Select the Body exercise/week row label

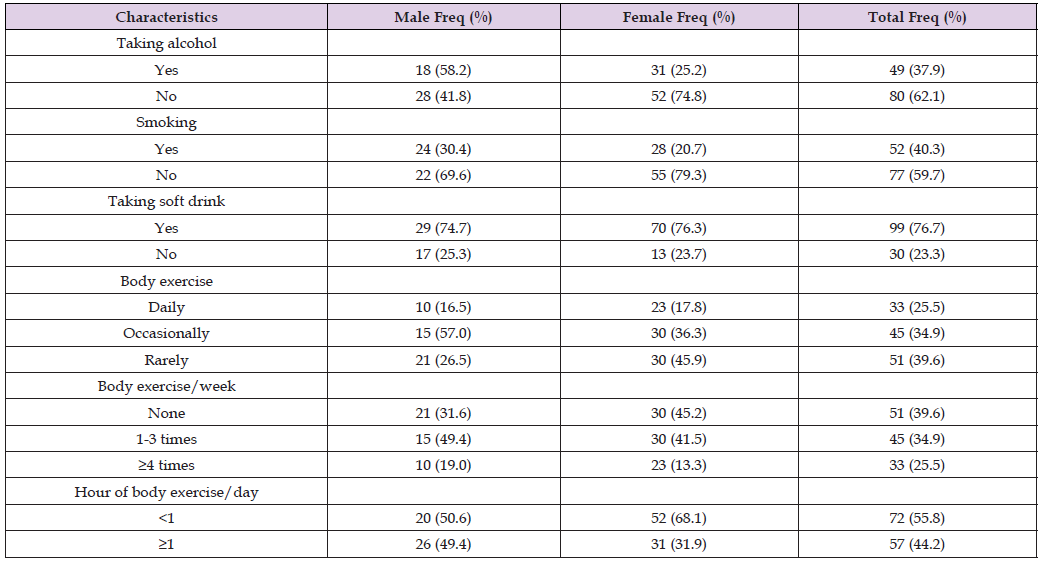pos(166,385)
